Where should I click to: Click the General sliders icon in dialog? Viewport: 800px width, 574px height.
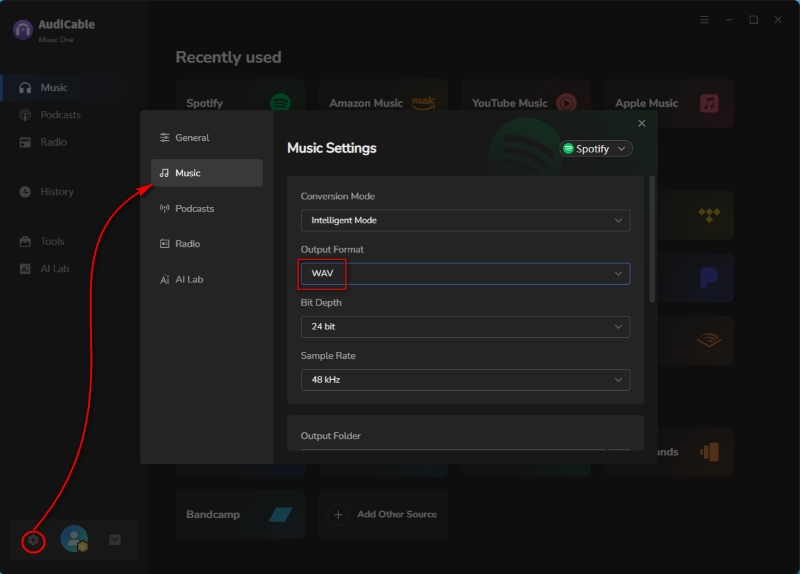click(164, 138)
